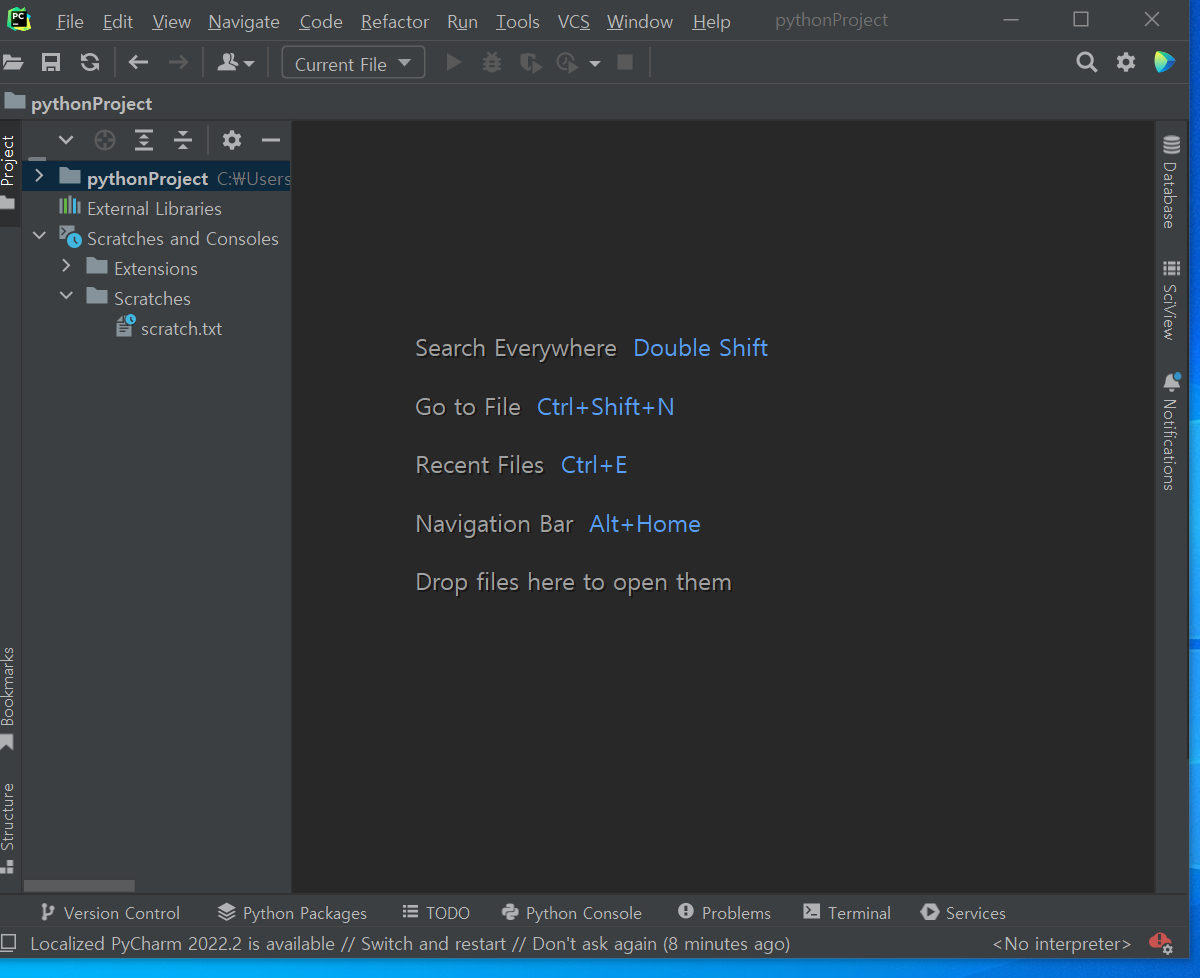The width and height of the screenshot is (1200, 978).
Task: Click the green Run button icon
Action: pos(454,63)
